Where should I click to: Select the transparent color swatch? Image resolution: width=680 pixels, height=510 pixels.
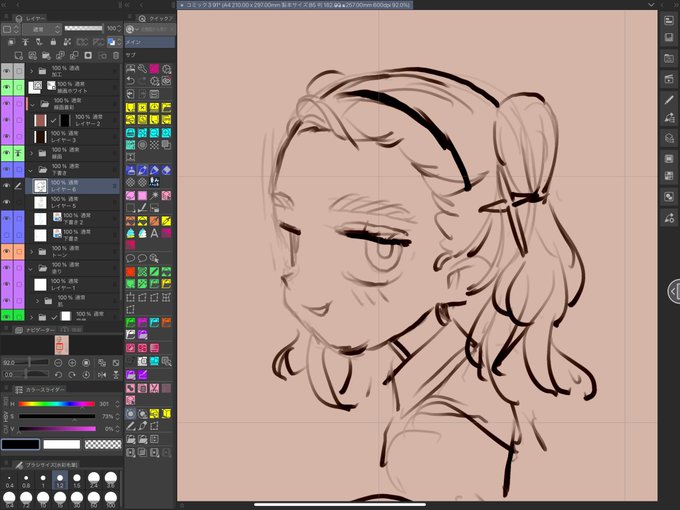(x=103, y=444)
